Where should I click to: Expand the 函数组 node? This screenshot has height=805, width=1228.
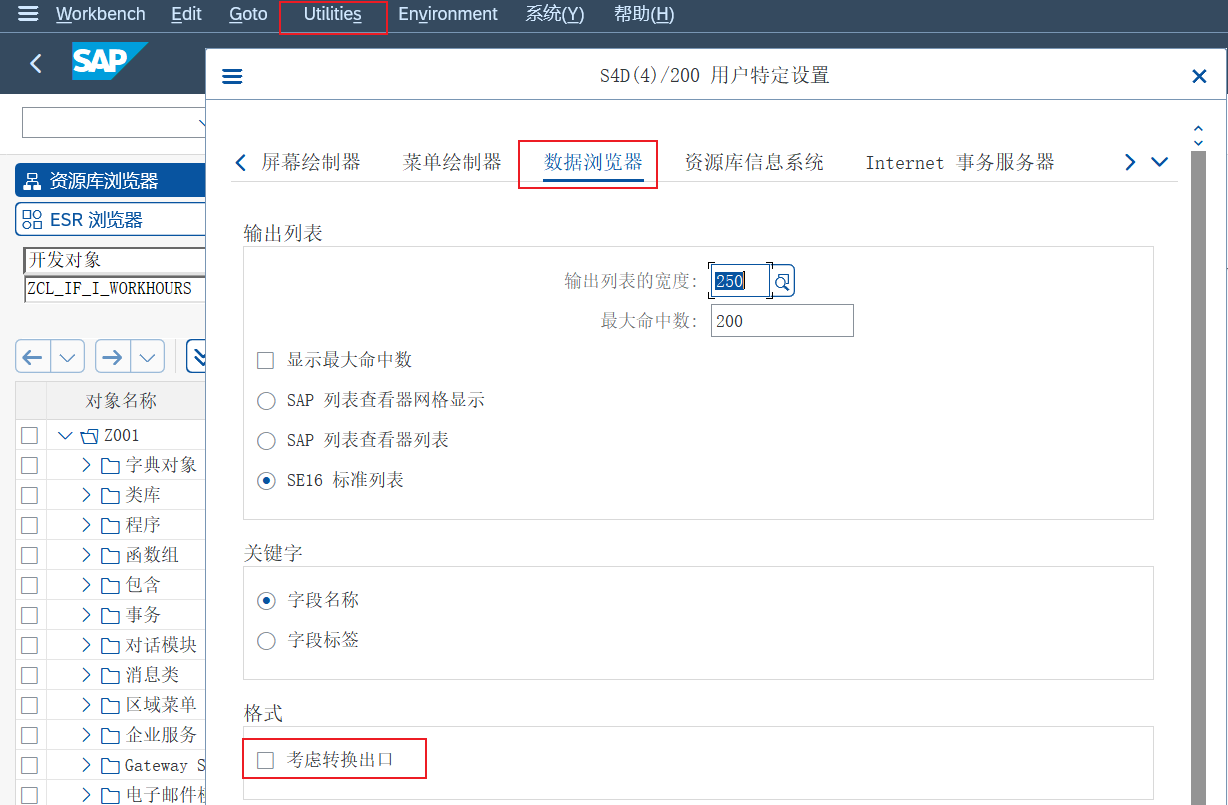86,556
